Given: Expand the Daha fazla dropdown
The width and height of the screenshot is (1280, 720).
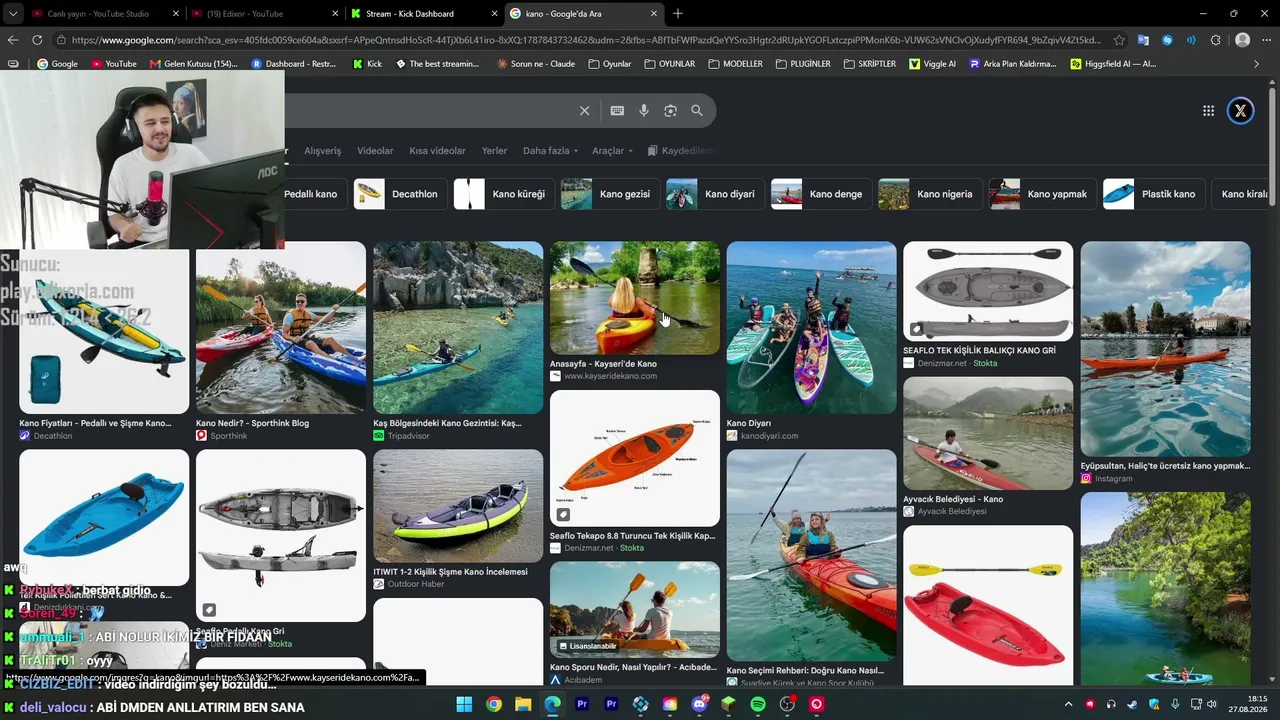Looking at the screenshot, I should 550,151.
